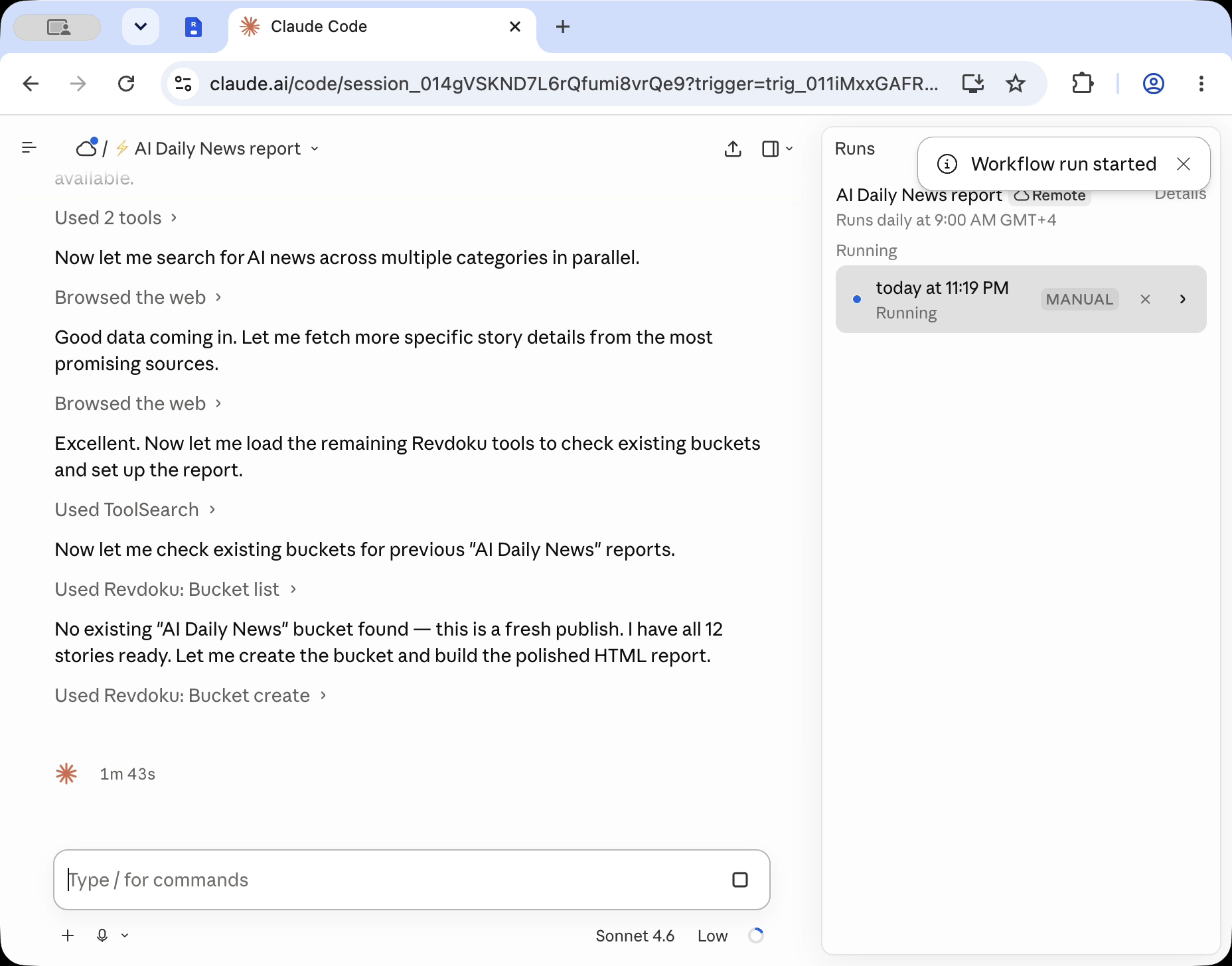Click the Remote badge

(1050, 195)
